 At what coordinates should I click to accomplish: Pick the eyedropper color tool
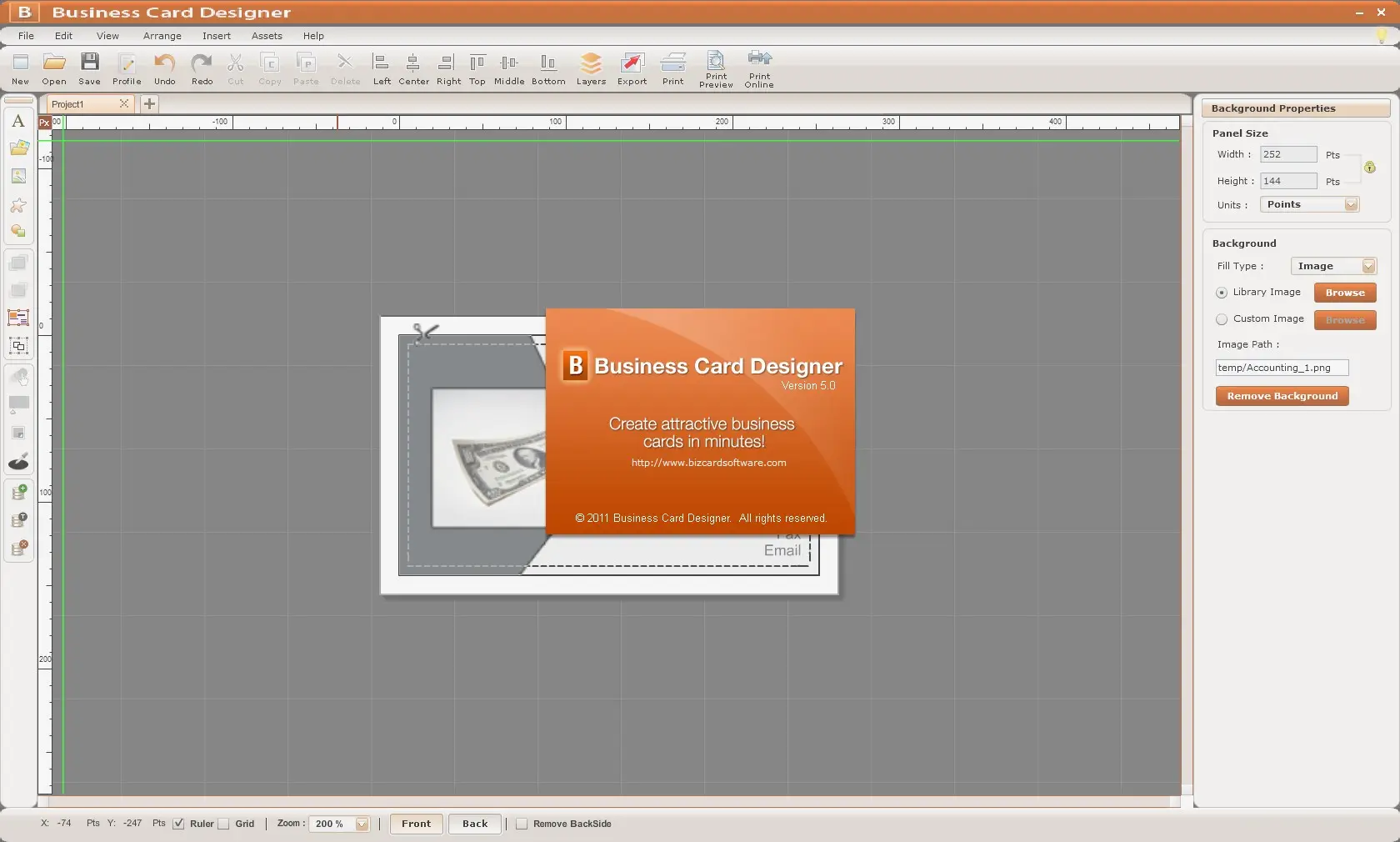[x=18, y=462]
